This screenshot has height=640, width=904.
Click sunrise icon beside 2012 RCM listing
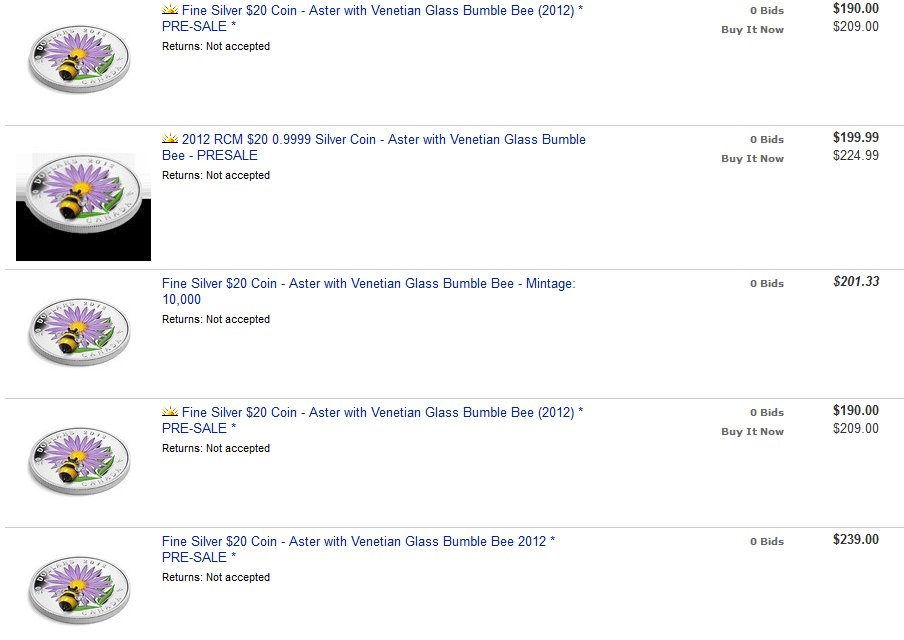tap(170, 138)
